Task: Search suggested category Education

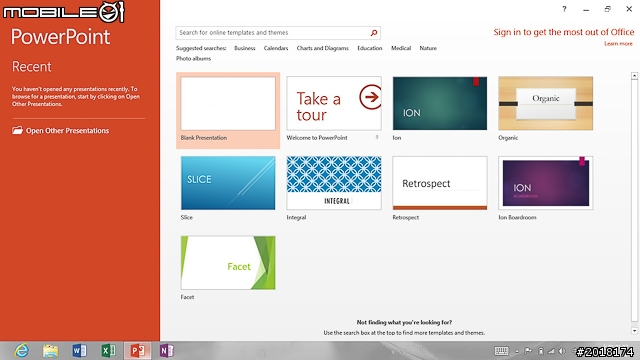Action: click(370, 48)
